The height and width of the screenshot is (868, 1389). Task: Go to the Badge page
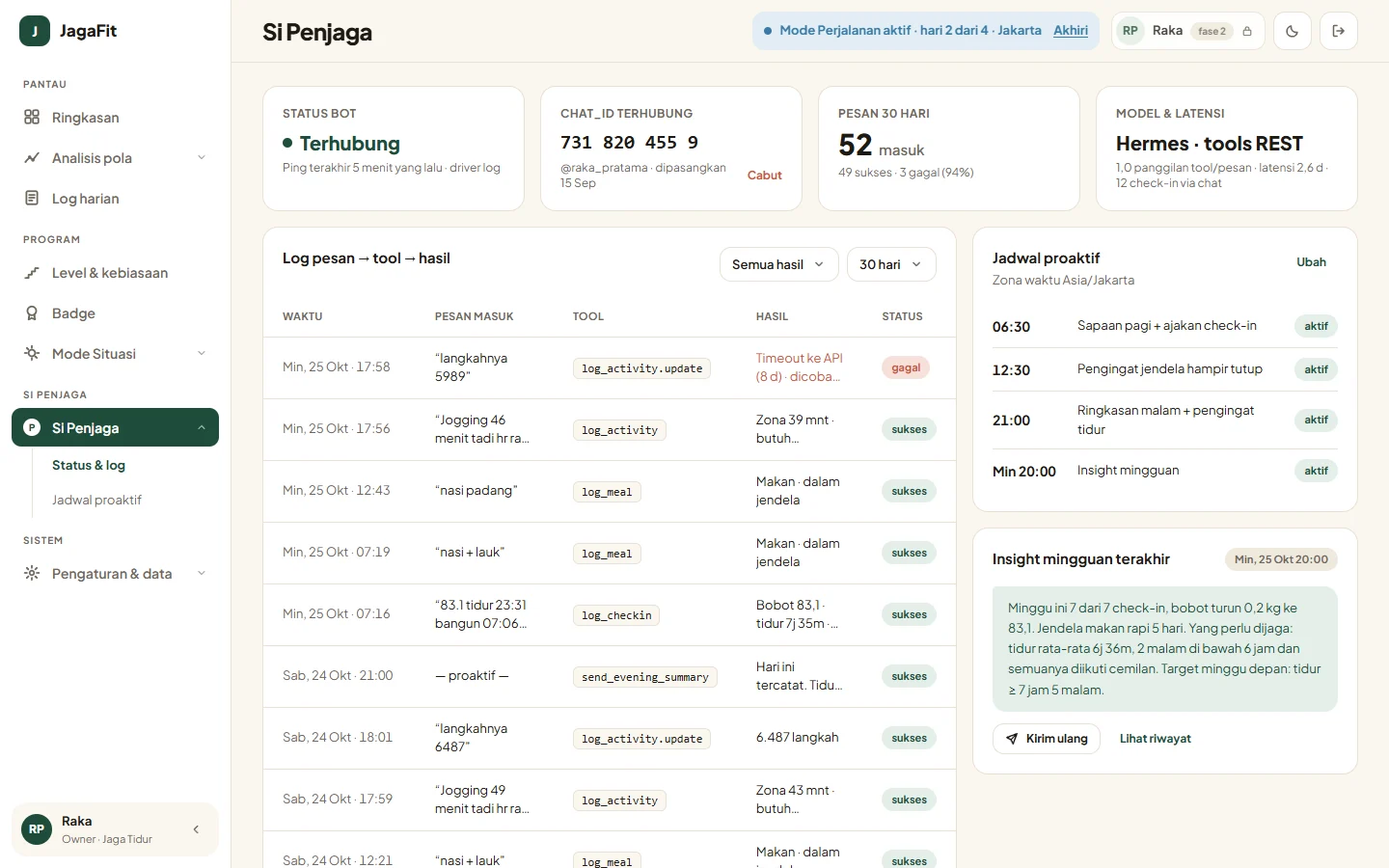pyautogui.click(x=115, y=313)
